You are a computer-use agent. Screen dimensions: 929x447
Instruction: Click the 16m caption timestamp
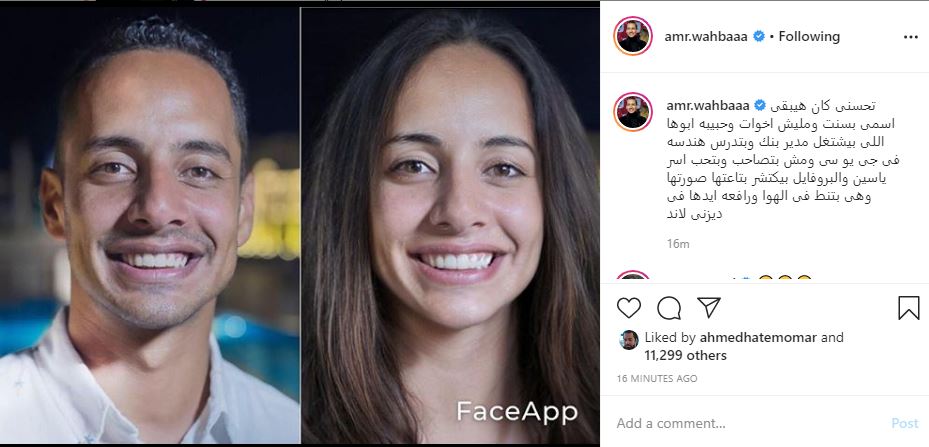pos(678,244)
